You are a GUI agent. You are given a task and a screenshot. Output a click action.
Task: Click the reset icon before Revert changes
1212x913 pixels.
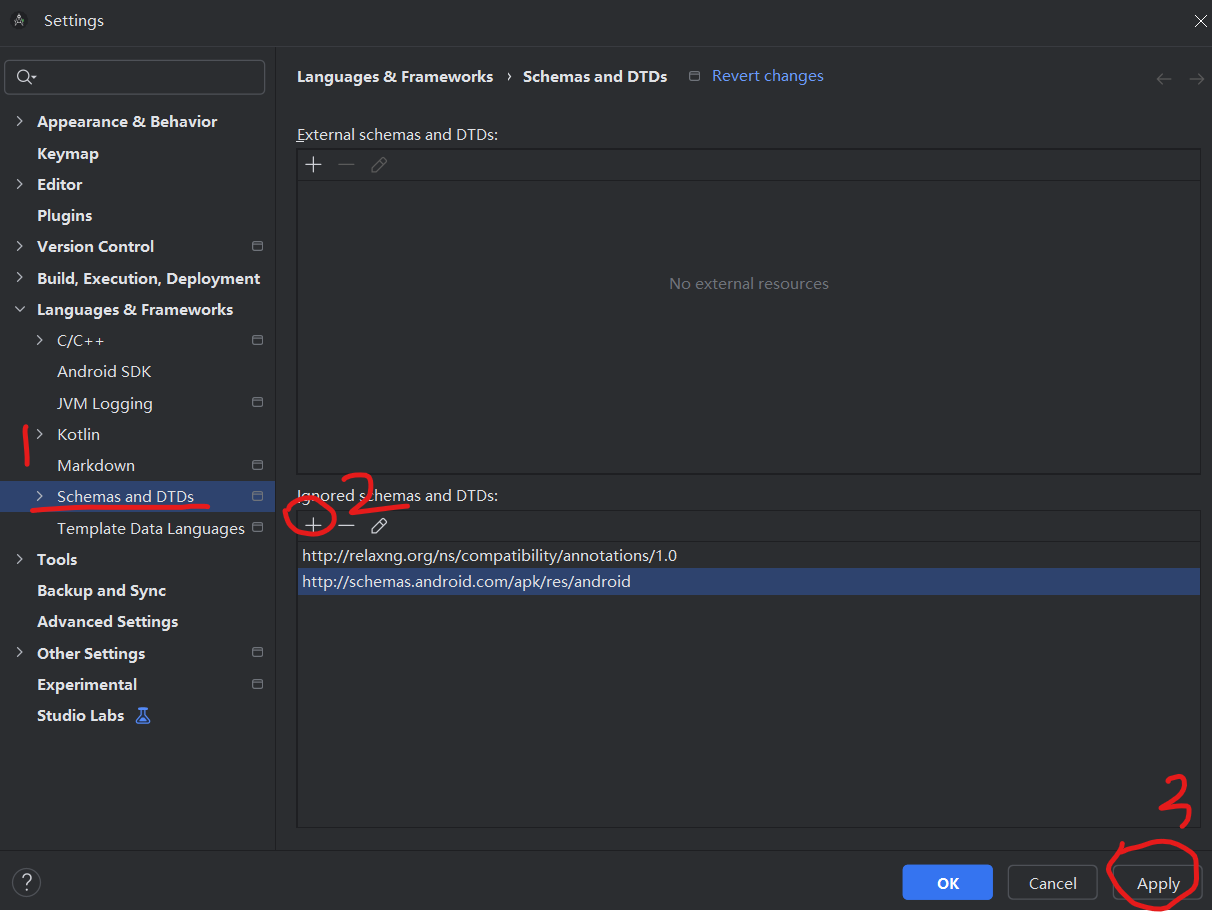click(x=694, y=75)
